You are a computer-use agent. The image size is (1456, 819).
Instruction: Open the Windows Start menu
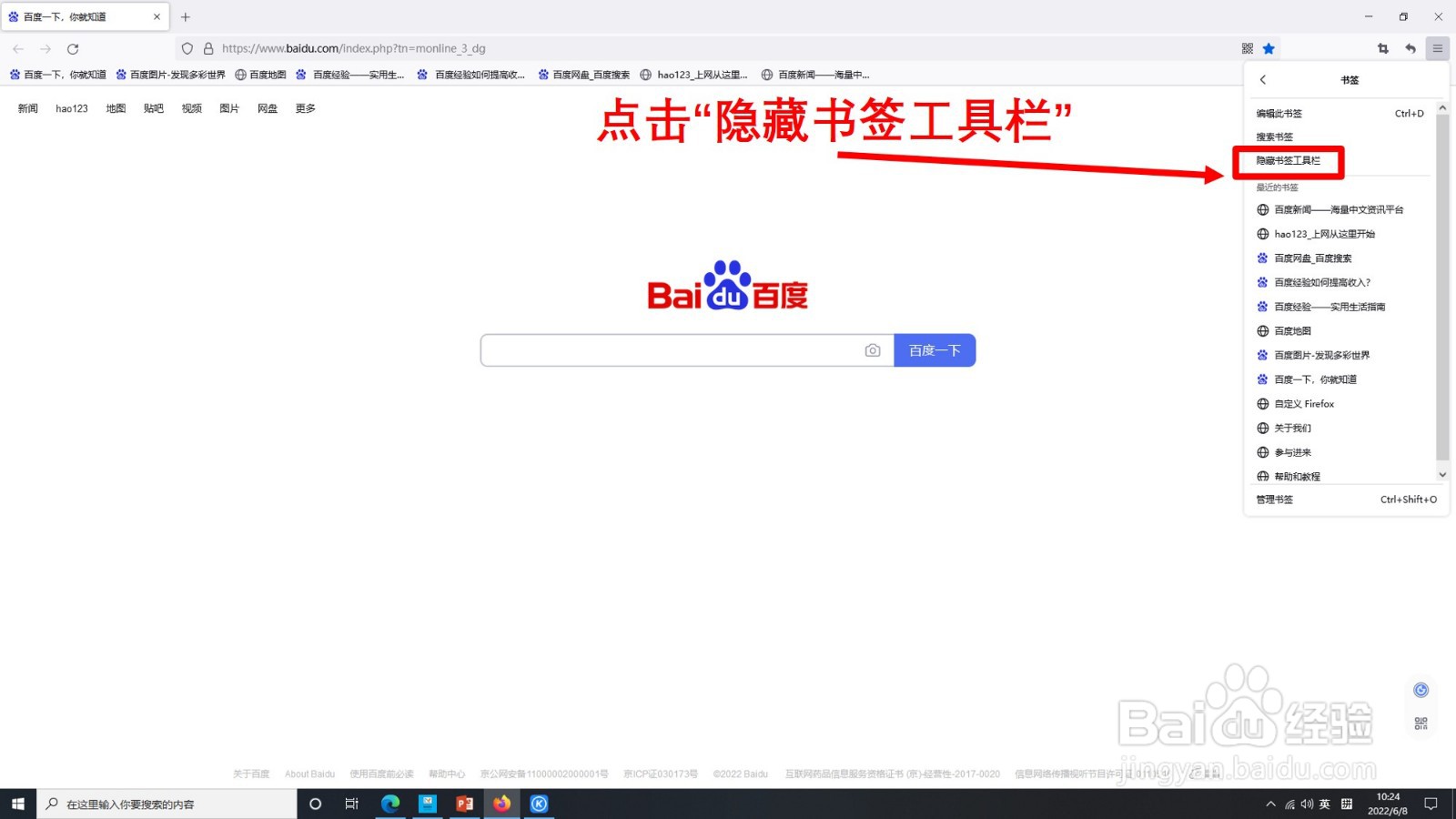pos(17,804)
